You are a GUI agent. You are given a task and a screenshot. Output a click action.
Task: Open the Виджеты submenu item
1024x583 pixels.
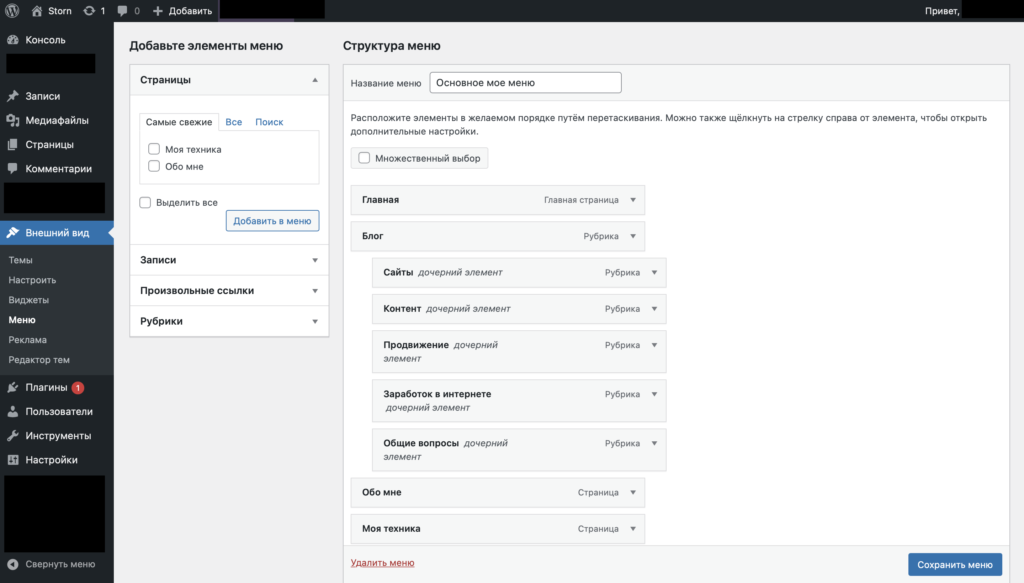pos(29,300)
